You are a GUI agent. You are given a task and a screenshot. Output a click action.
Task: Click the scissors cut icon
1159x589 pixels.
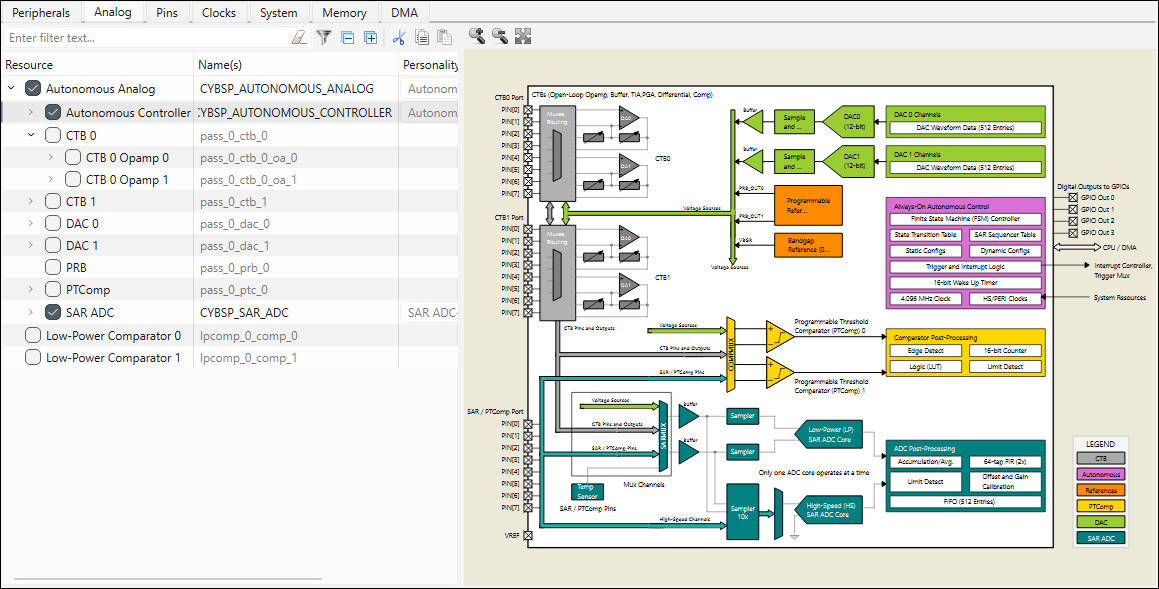coord(398,38)
